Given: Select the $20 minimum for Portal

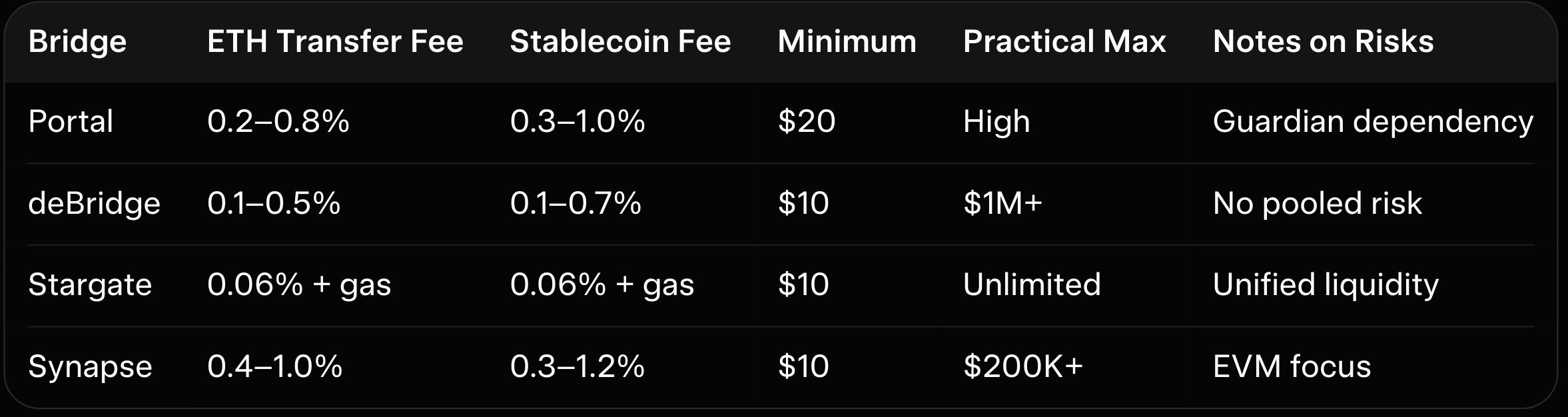Looking at the screenshot, I should tap(806, 122).
